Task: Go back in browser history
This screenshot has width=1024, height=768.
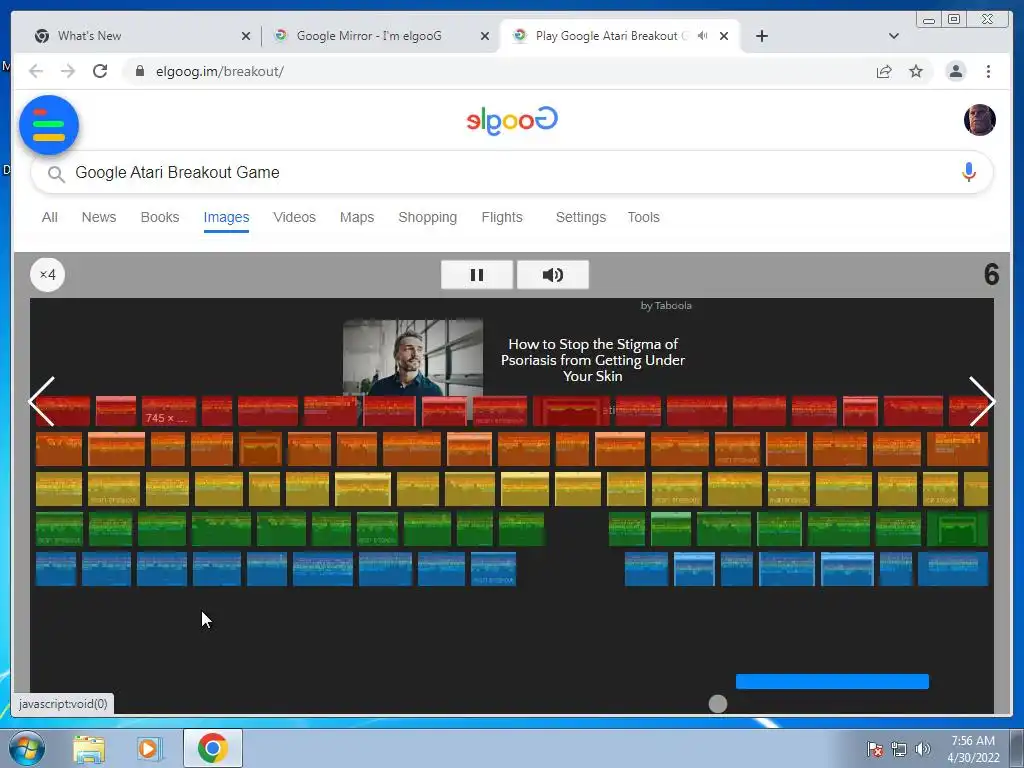Action: [x=36, y=71]
